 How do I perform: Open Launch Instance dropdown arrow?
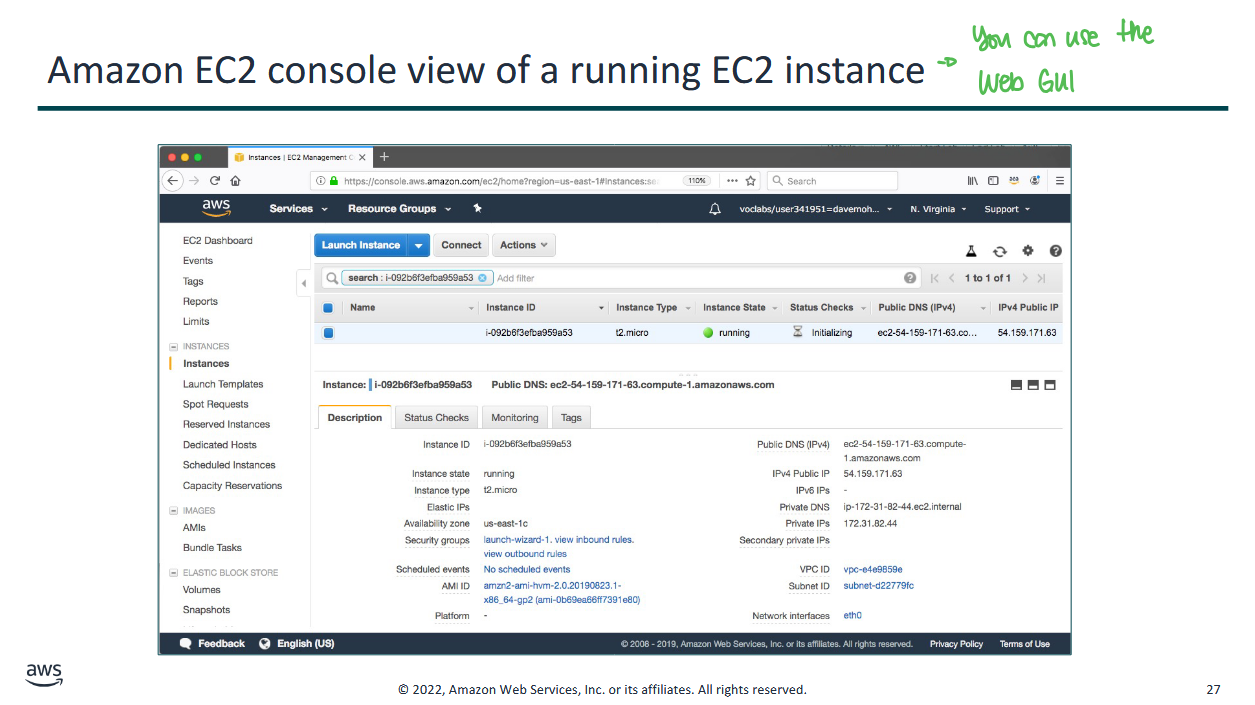pyautogui.click(x=418, y=245)
